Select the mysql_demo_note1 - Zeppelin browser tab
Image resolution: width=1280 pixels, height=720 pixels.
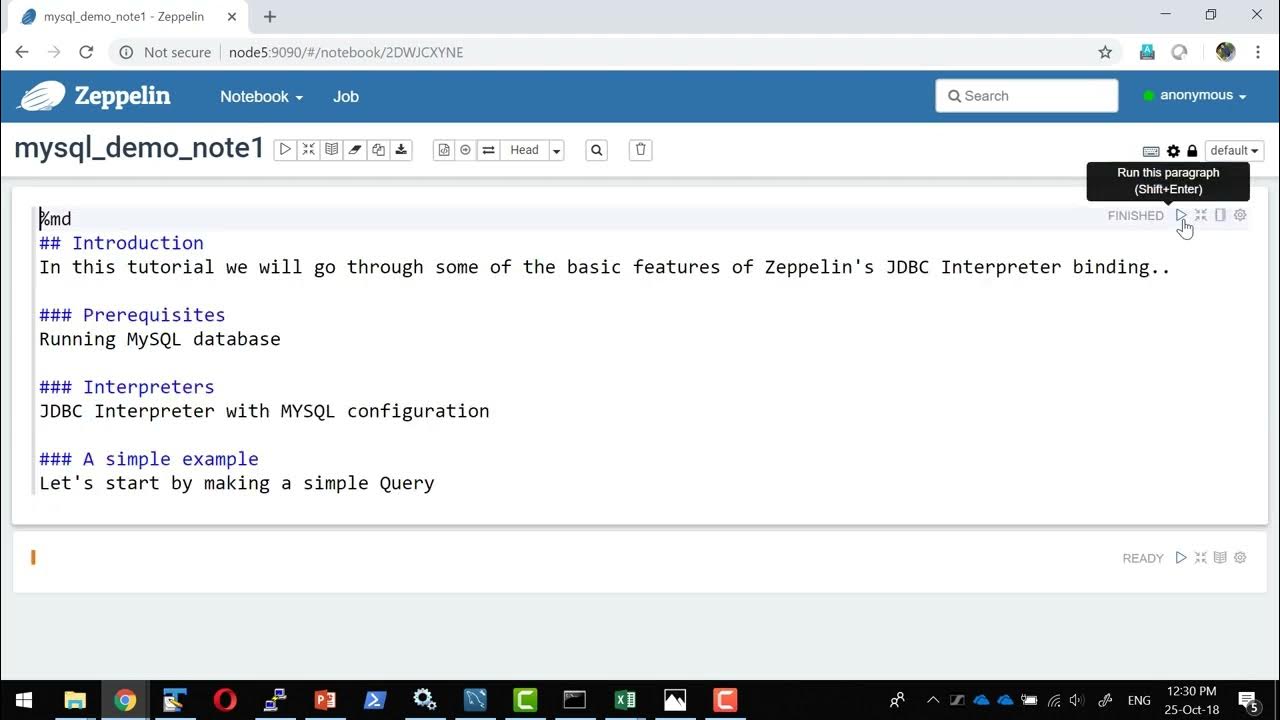[125, 17]
